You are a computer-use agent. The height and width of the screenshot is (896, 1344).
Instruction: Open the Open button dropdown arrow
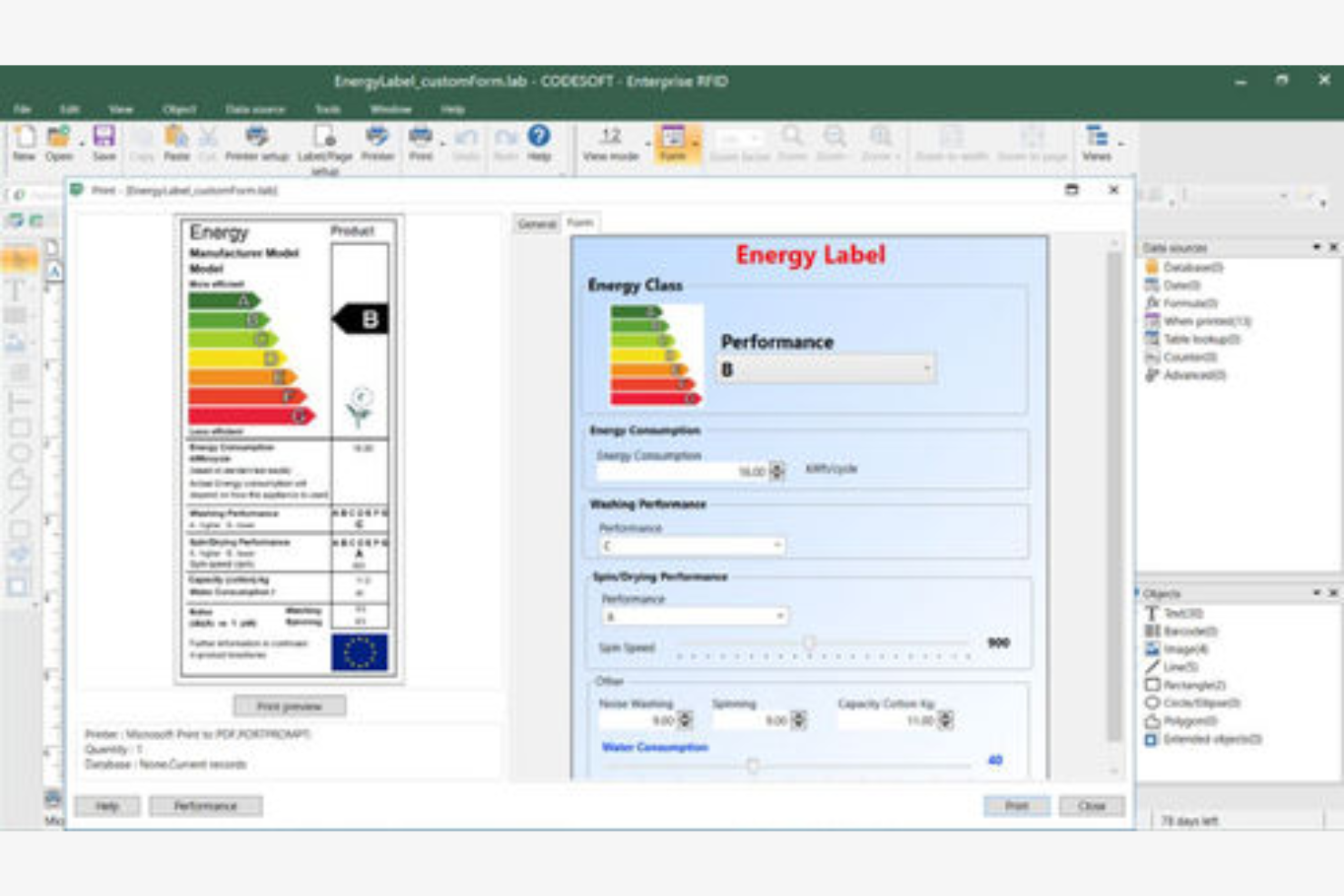[81, 143]
